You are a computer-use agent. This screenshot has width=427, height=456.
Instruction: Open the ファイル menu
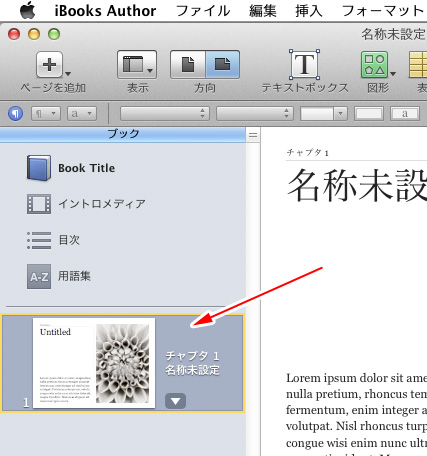click(203, 11)
